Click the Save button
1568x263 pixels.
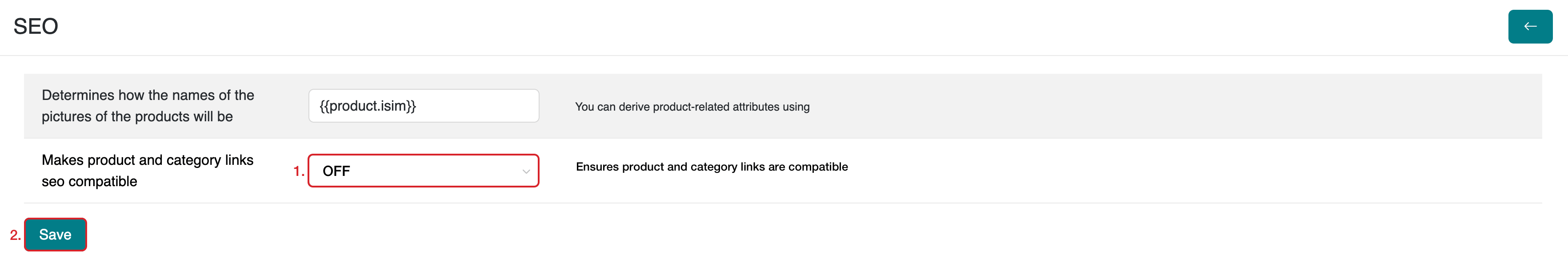56,235
